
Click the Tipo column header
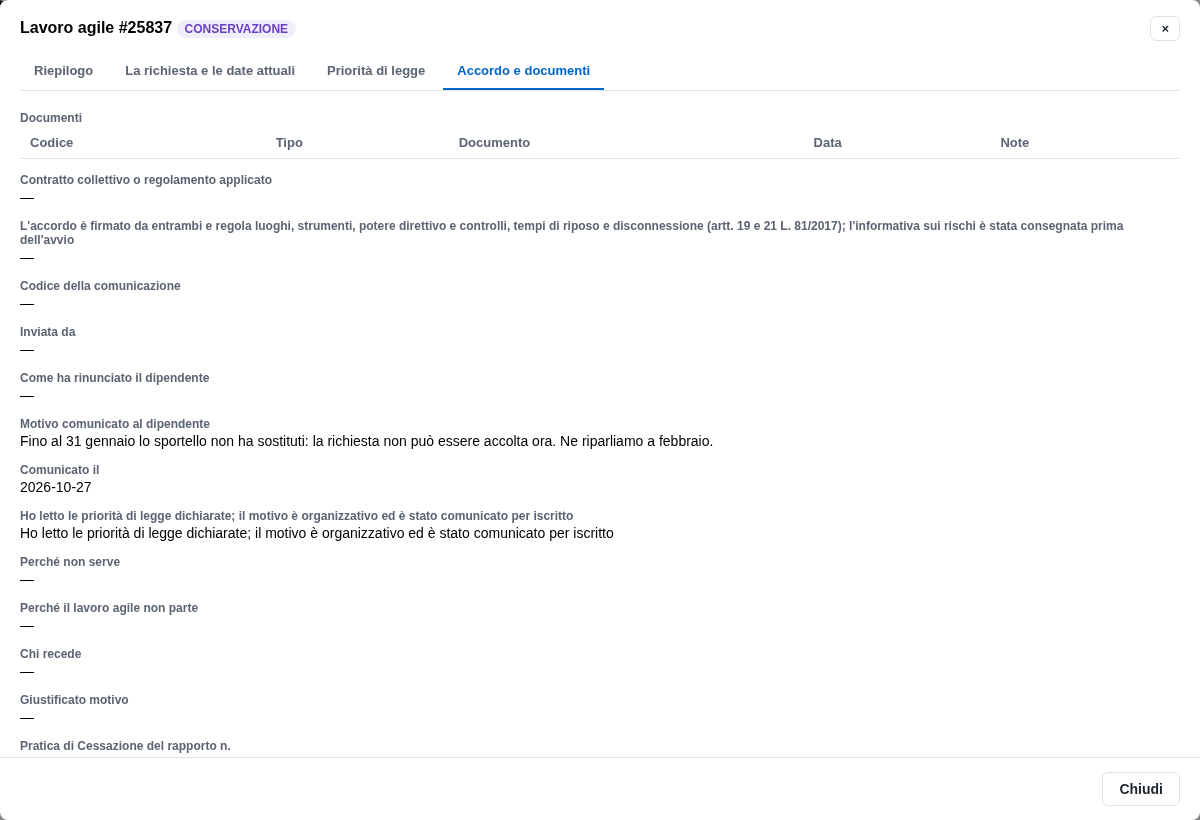pos(289,143)
